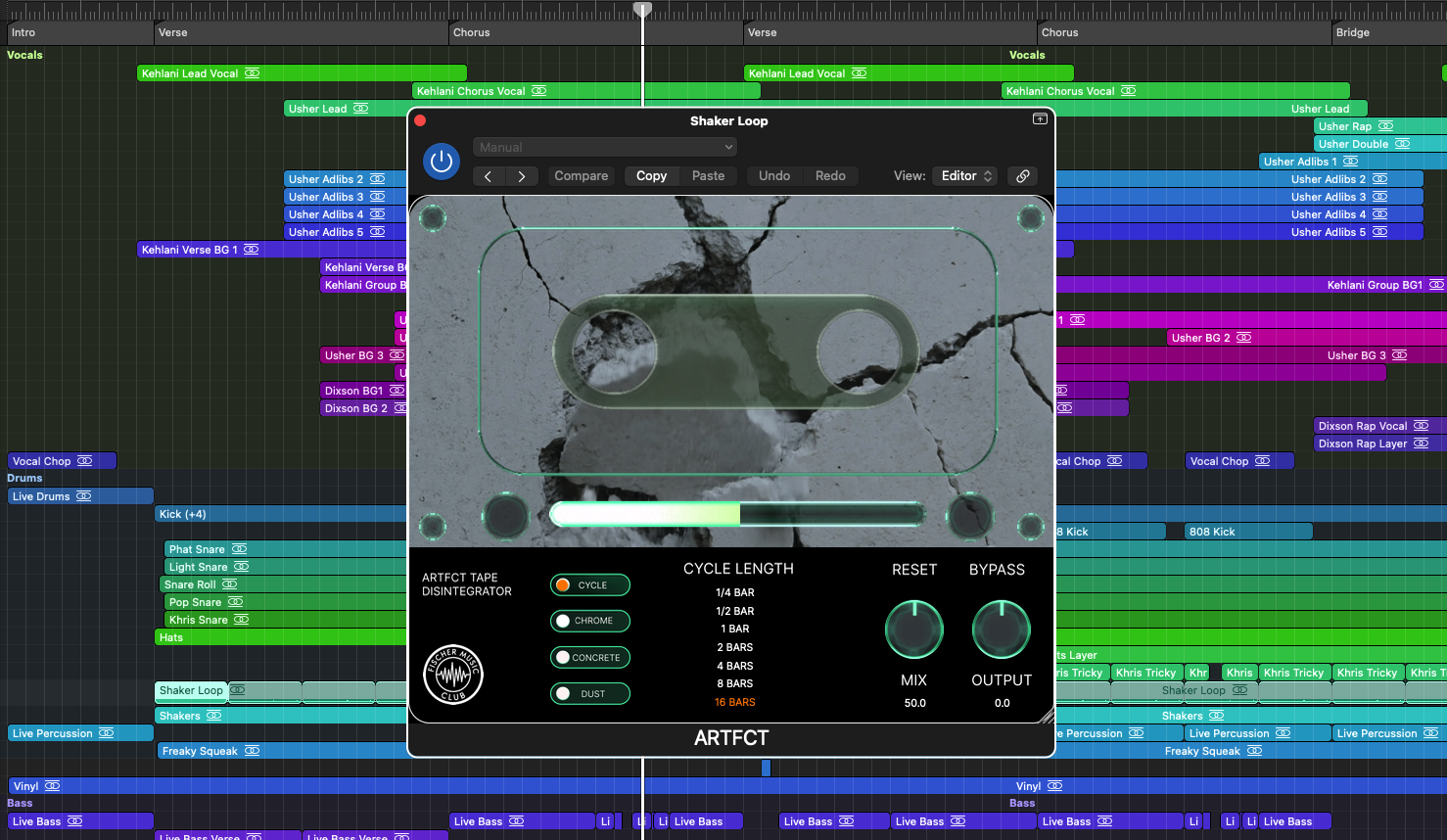The height and width of the screenshot is (840, 1447).
Task: Enable the CONCRETE toggle
Action: (x=589, y=658)
